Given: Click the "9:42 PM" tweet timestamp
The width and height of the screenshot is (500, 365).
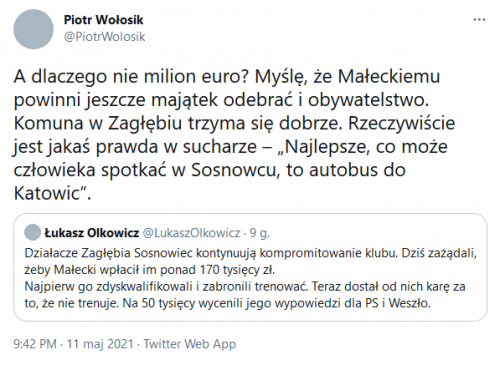Looking at the screenshot, I should click(x=35, y=344).
